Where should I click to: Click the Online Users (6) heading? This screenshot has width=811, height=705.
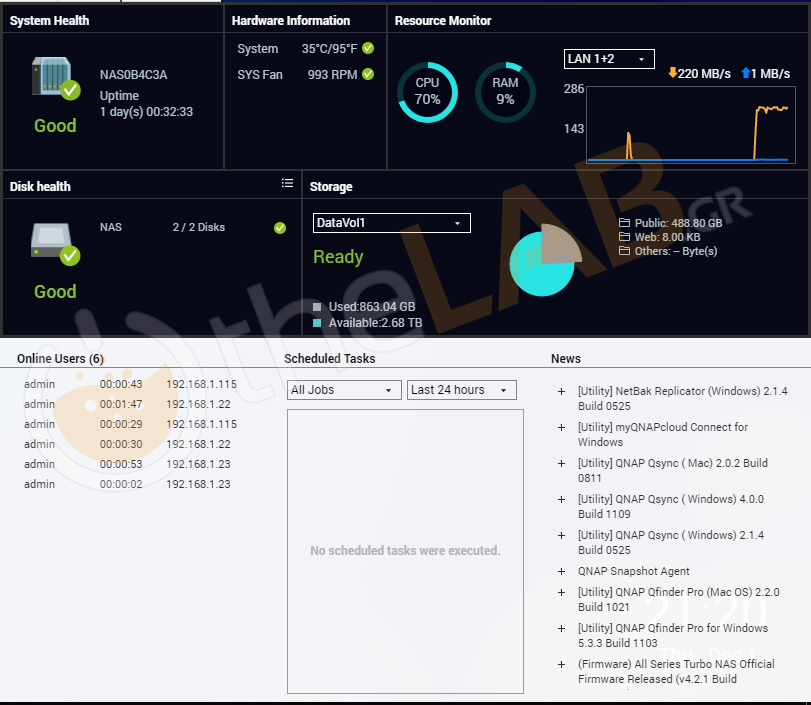pyautogui.click(x=60, y=358)
